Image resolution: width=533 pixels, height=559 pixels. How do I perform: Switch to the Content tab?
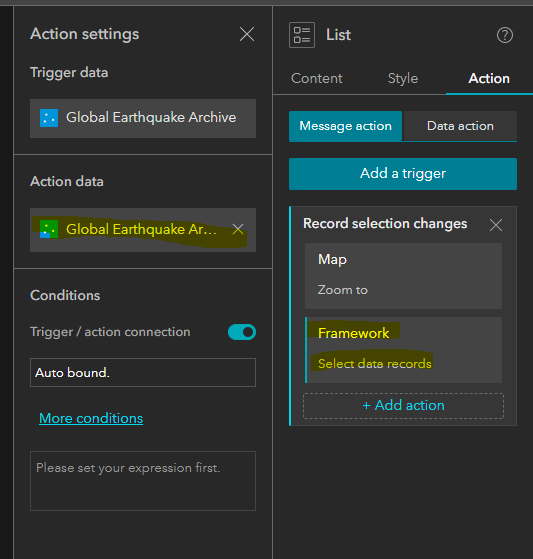point(317,78)
